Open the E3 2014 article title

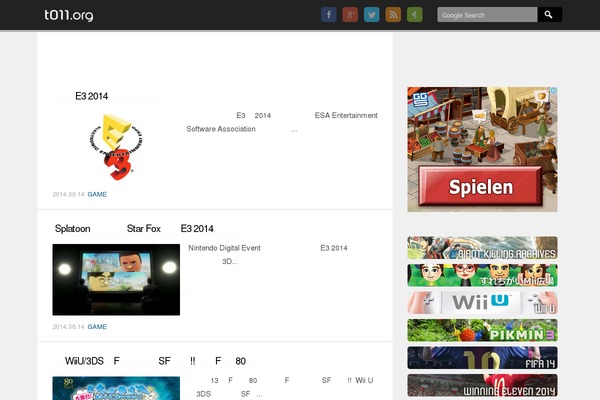point(91,96)
